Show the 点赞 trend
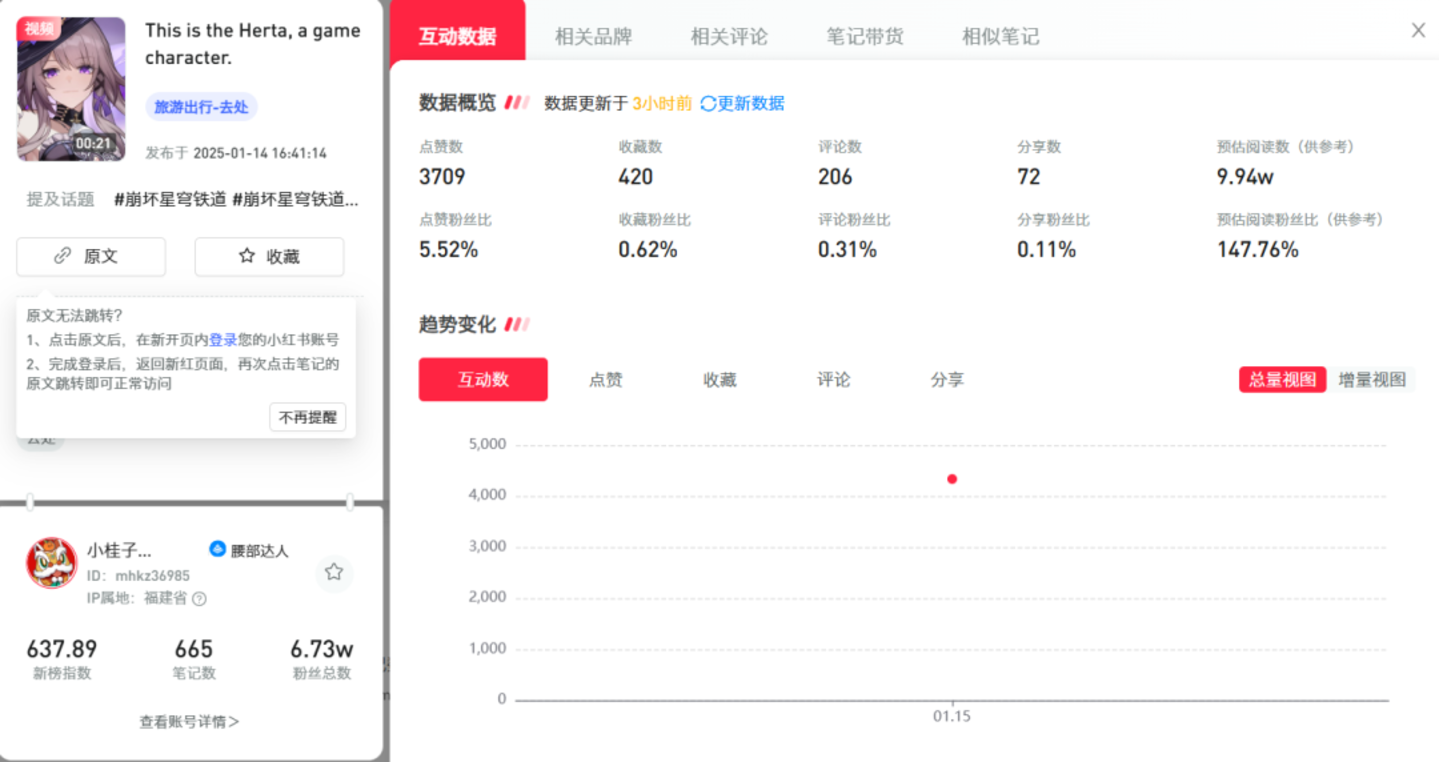 click(x=606, y=380)
